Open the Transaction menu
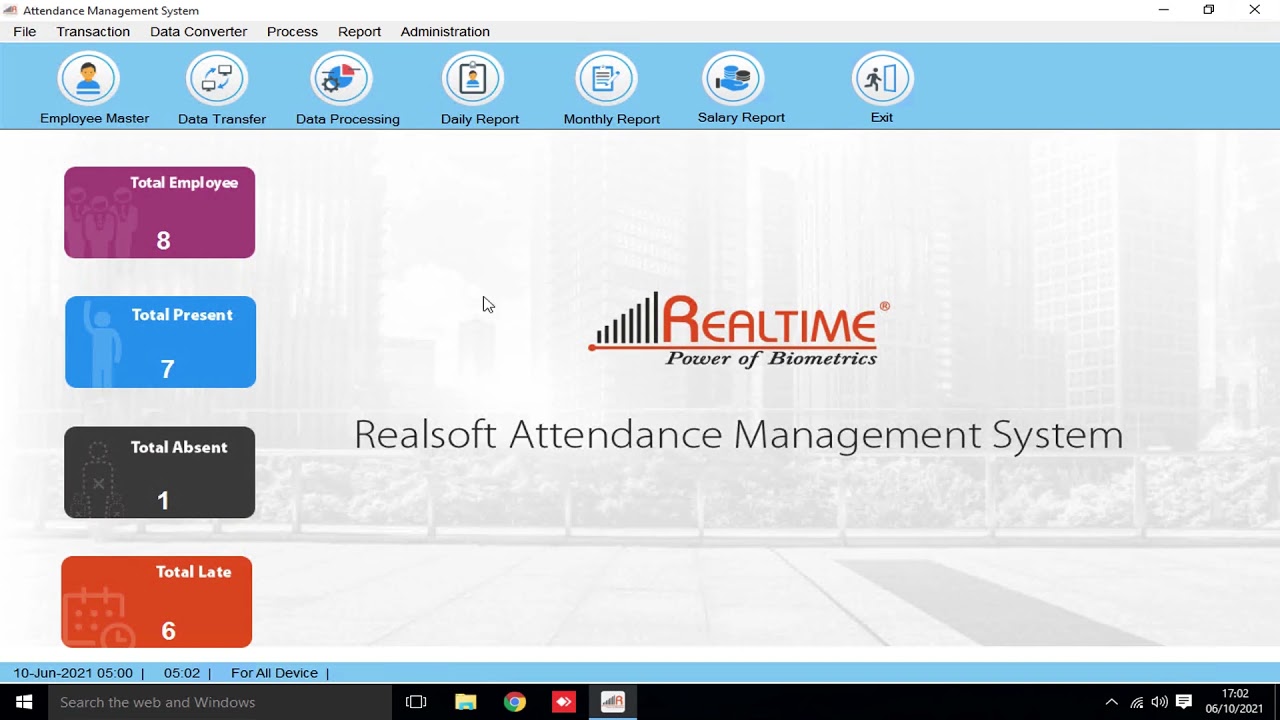This screenshot has height=720, width=1280. (93, 32)
